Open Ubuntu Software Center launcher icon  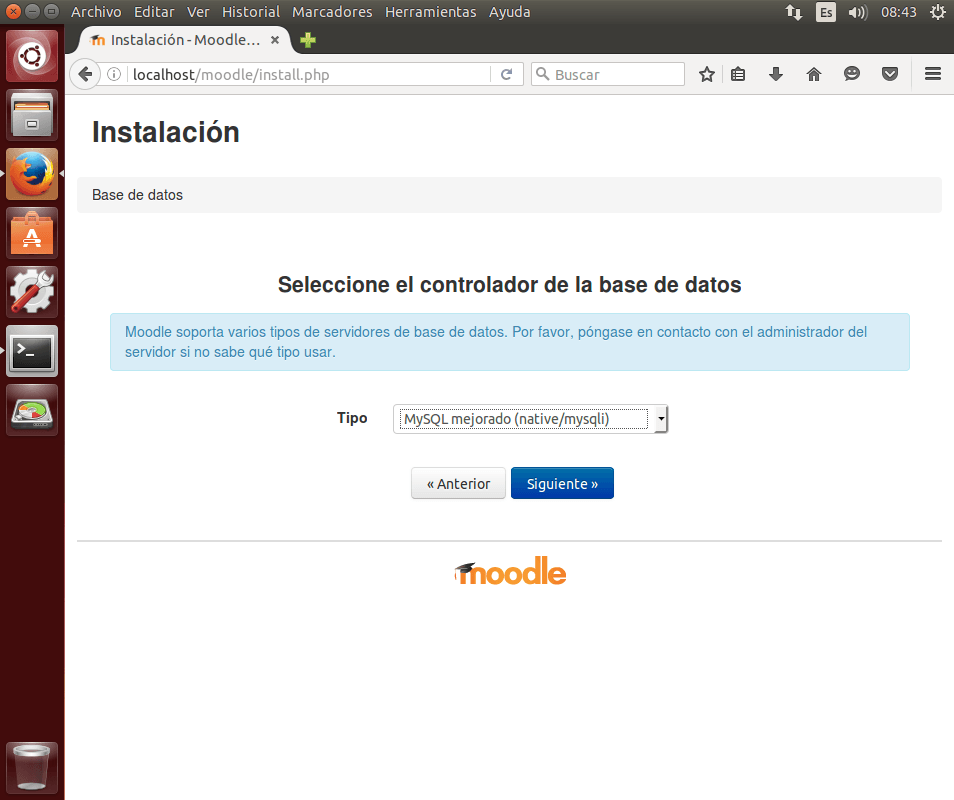[x=32, y=233]
